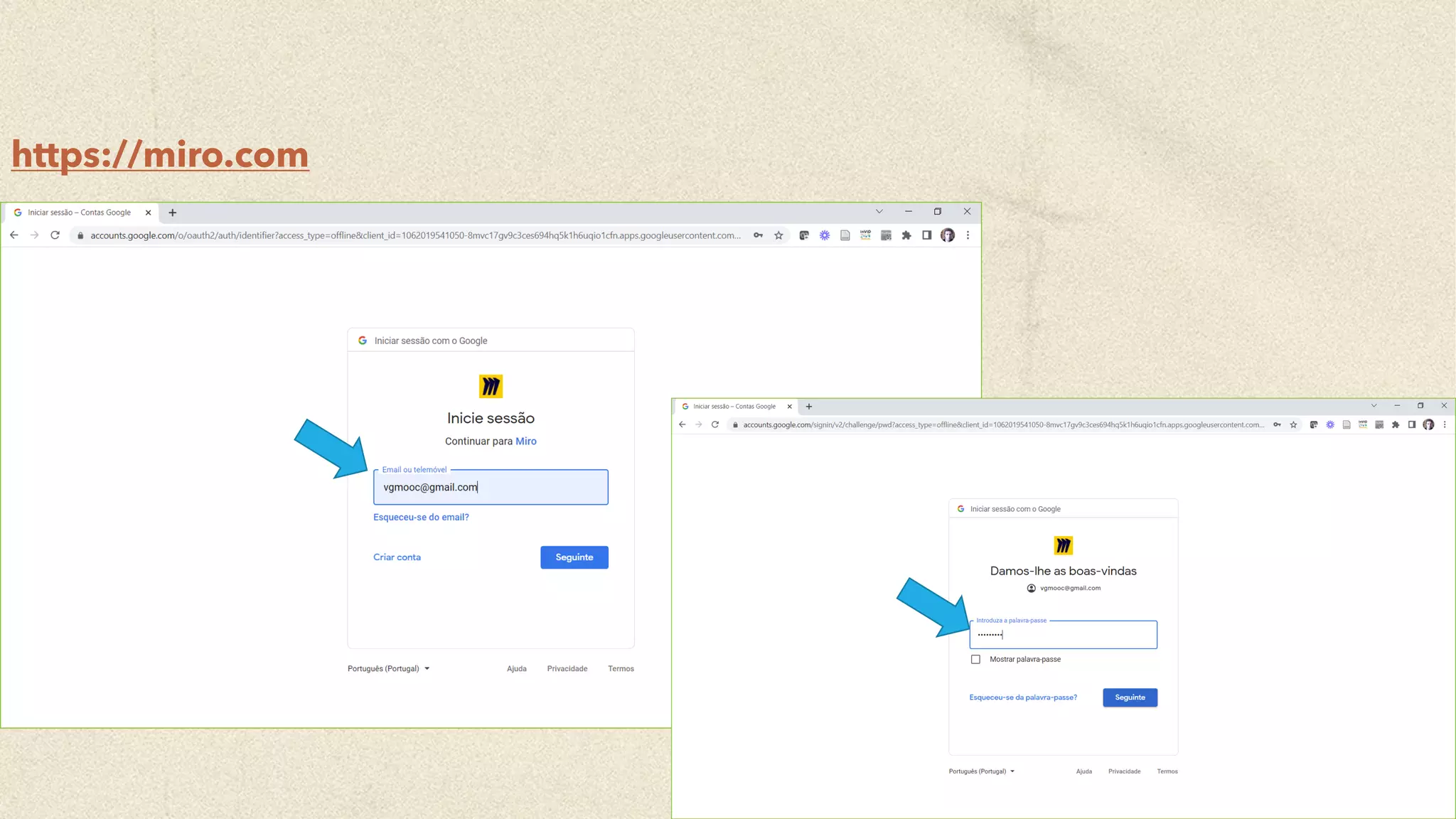
Task: Open a new tab in right browser window
Action: [x=809, y=407]
